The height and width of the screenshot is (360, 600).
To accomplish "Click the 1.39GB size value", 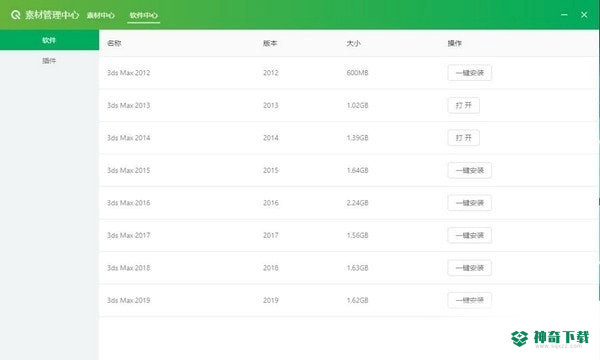I will tap(357, 138).
